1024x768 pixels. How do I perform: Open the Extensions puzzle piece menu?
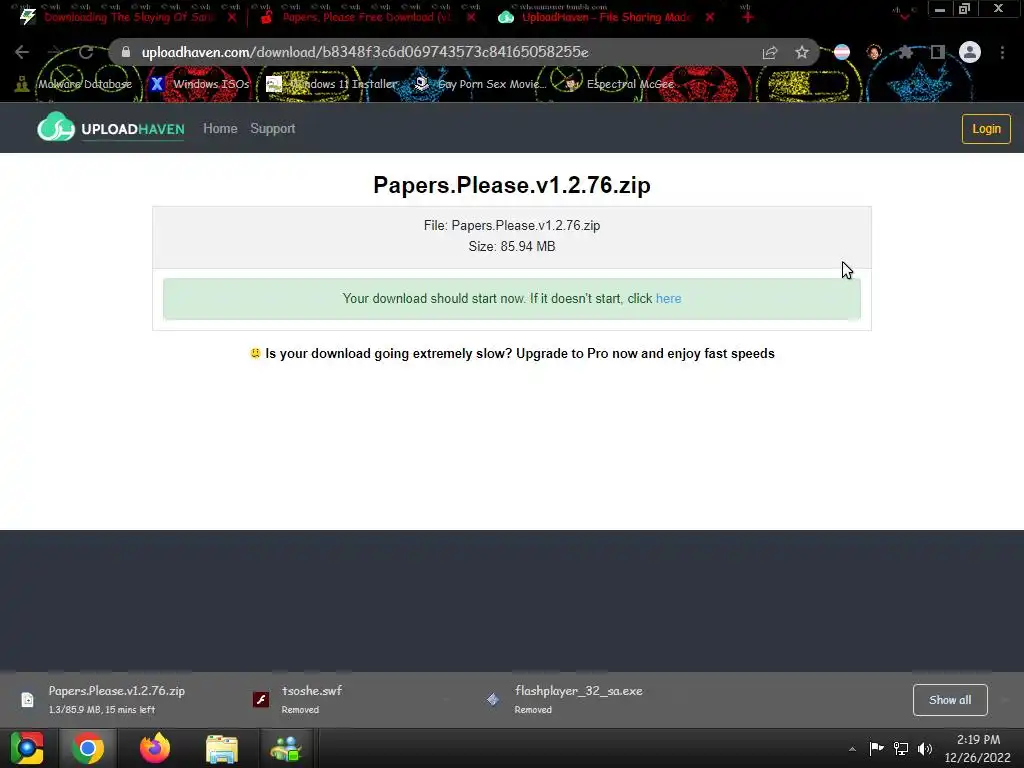click(x=905, y=52)
